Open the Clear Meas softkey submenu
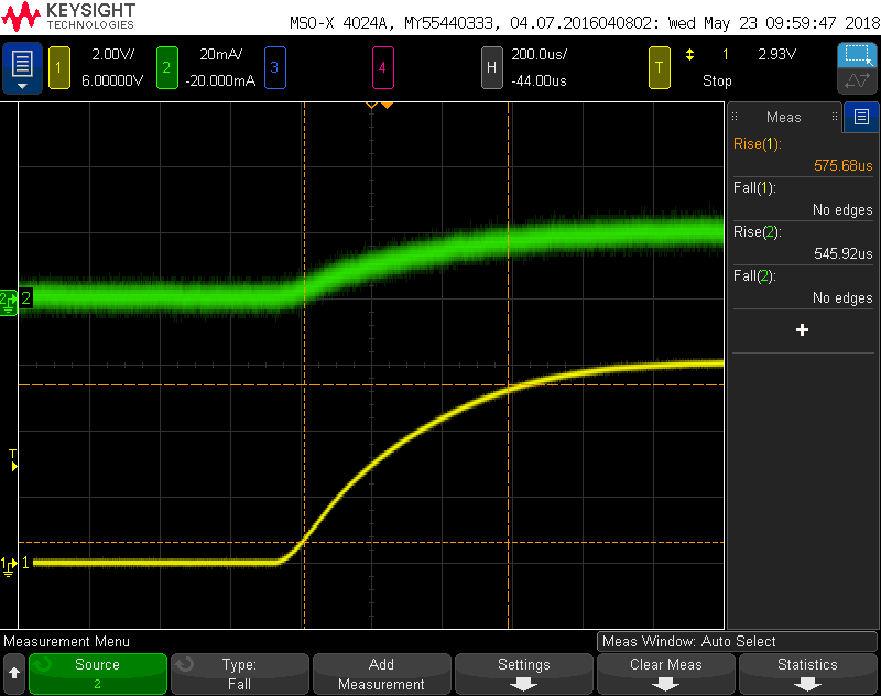The height and width of the screenshot is (696, 881). [666, 674]
